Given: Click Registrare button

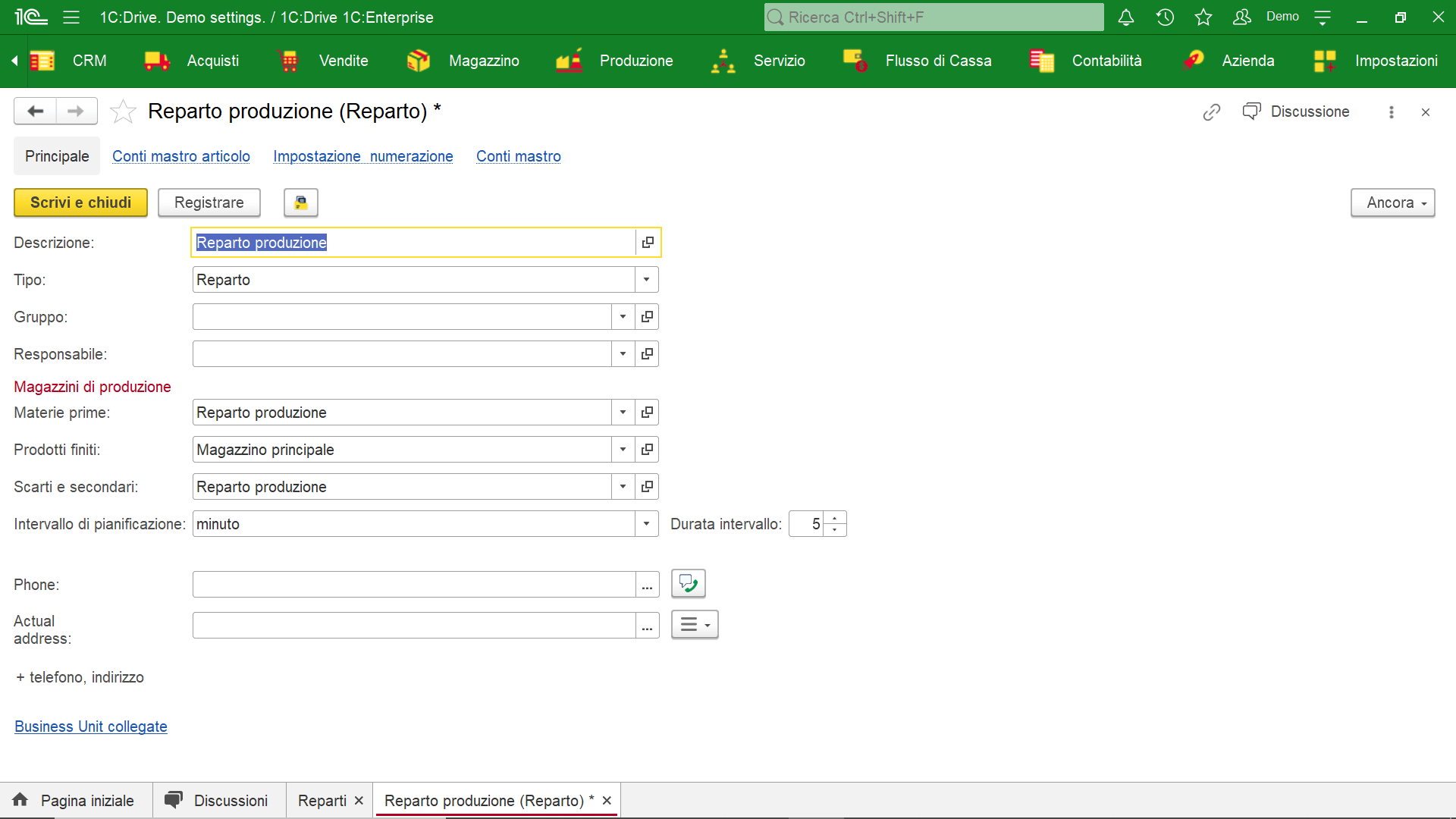Looking at the screenshot, I should pyautogui.click(x=209, y=202).
